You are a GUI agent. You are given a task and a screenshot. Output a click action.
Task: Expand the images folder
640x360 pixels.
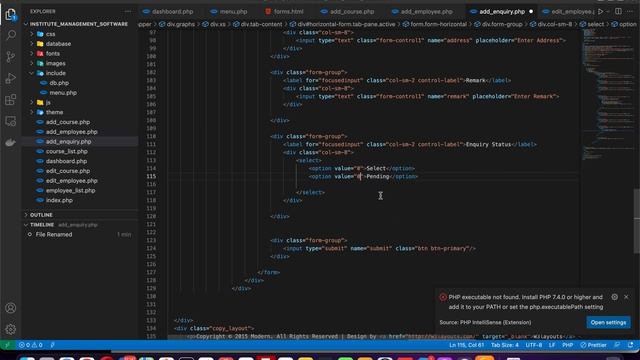click(x=31, y=63)
